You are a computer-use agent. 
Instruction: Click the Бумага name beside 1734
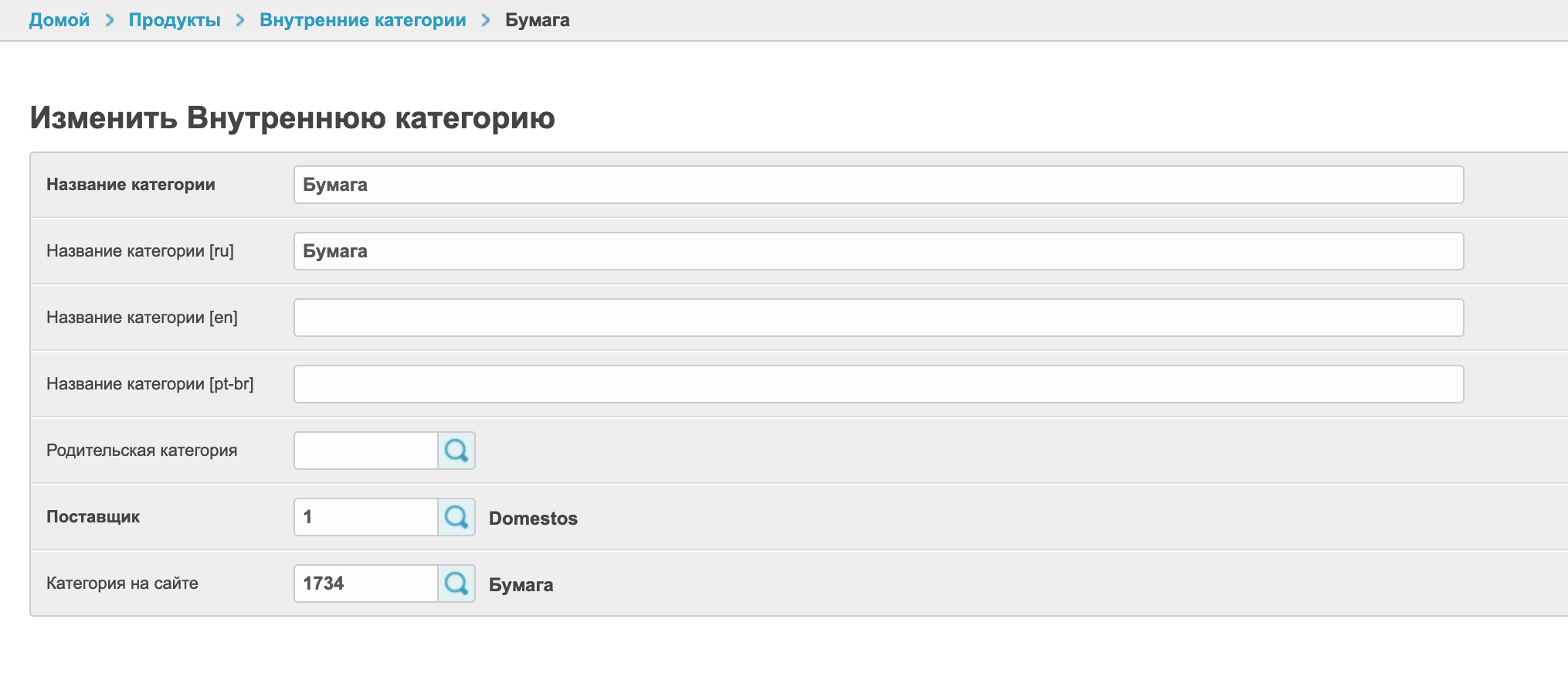521,585
